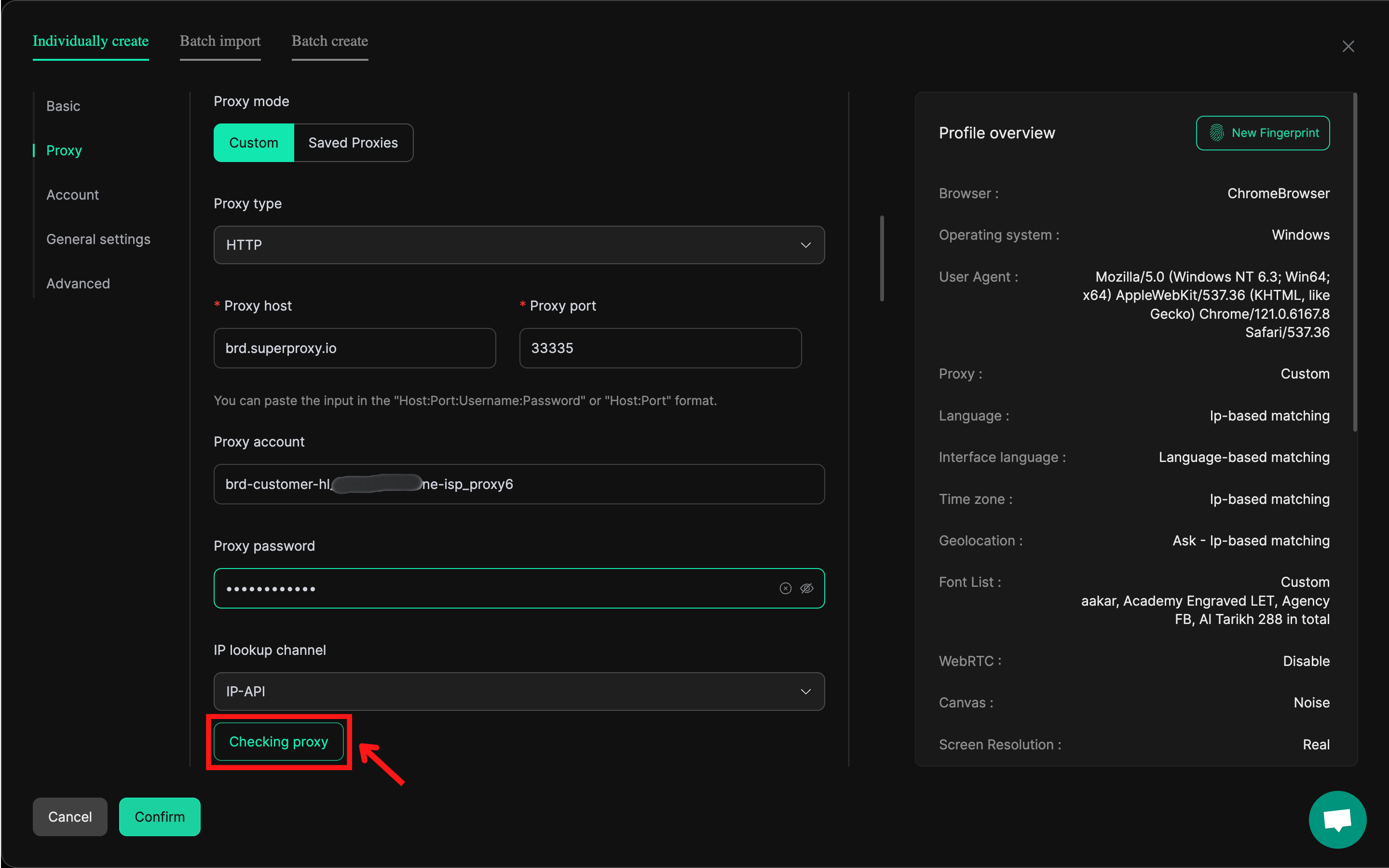Close the create profile dialog
This screenshot has width=1389, height=868.
point(1348,46)
